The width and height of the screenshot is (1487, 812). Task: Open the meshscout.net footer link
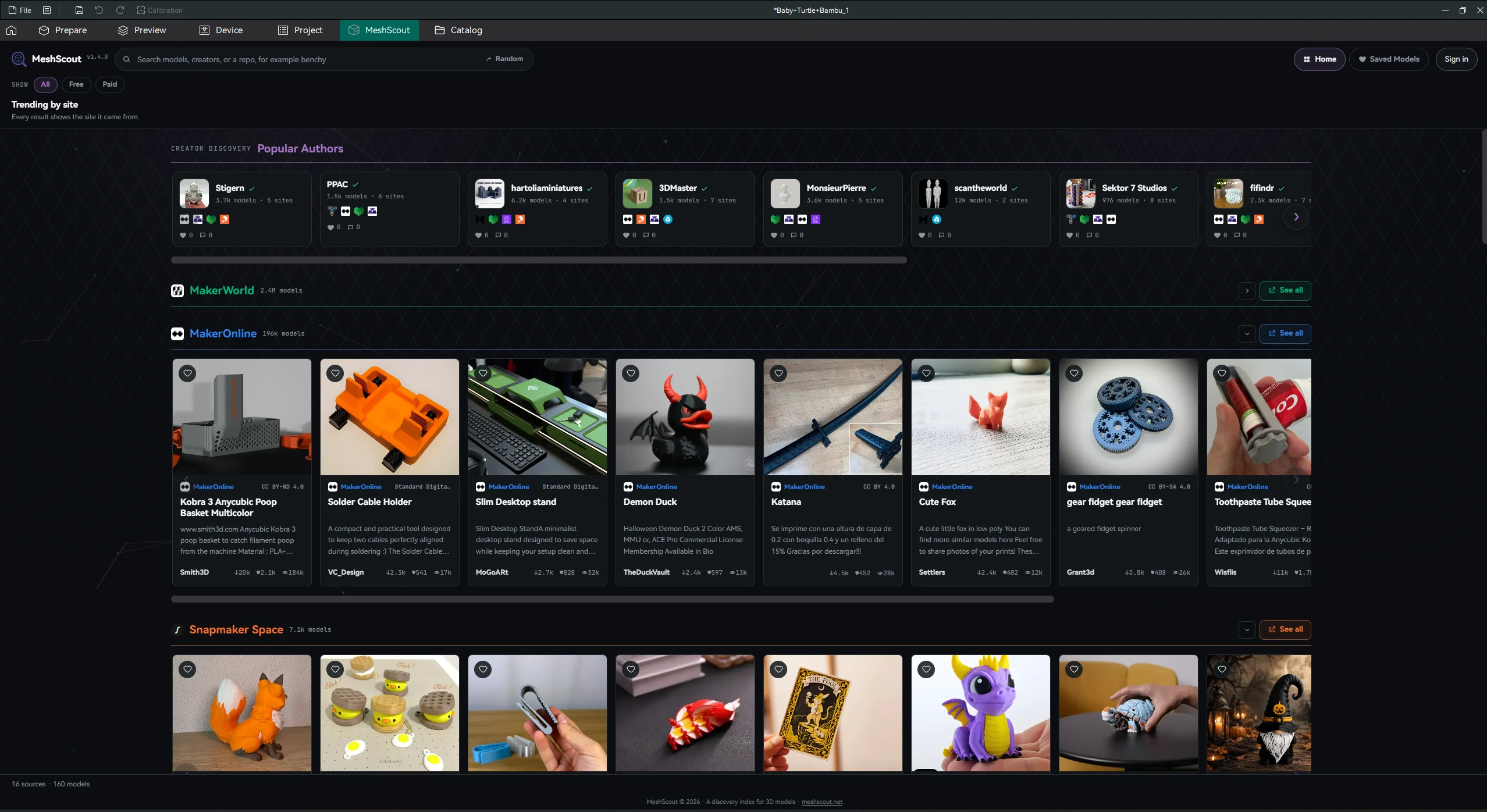(821, 802)
